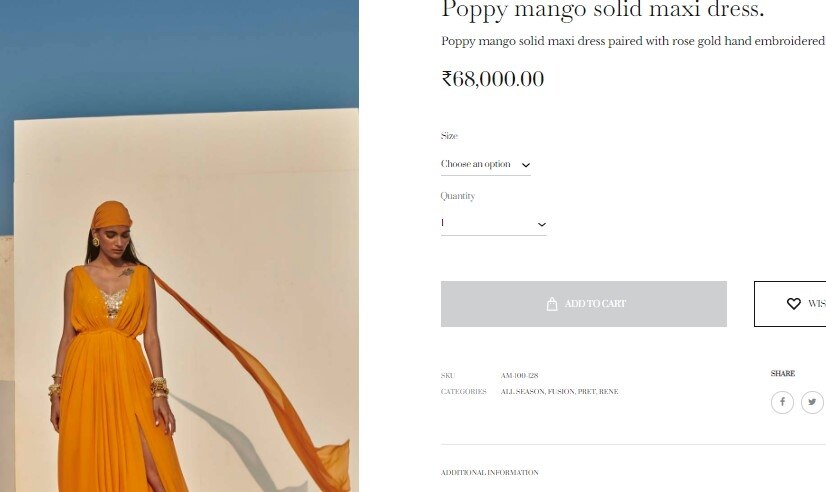Open the Rene category link
Image resolution: width=826 pixels, height=492 pixels.
coord(608,391)
